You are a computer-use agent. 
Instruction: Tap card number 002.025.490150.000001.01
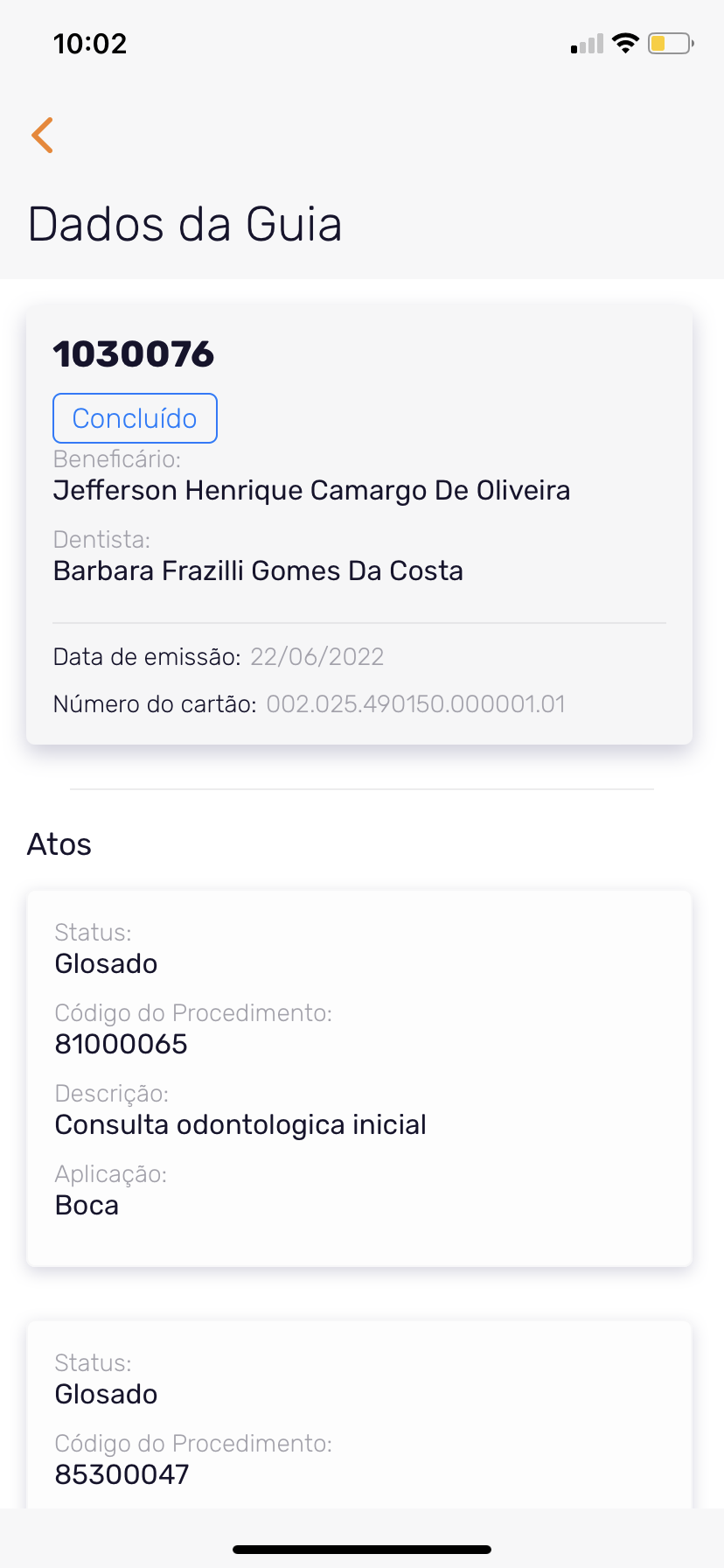tap(415, 704)
